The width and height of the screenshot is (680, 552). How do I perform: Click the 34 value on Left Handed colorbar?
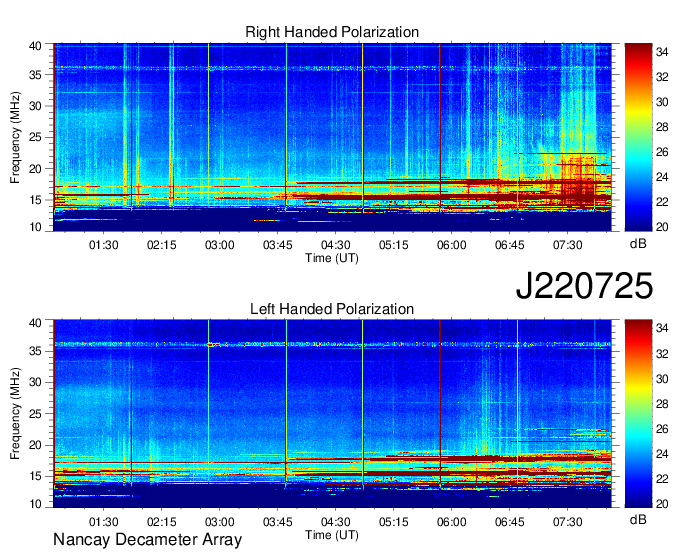pyautogui.click(x=662, y=329)
